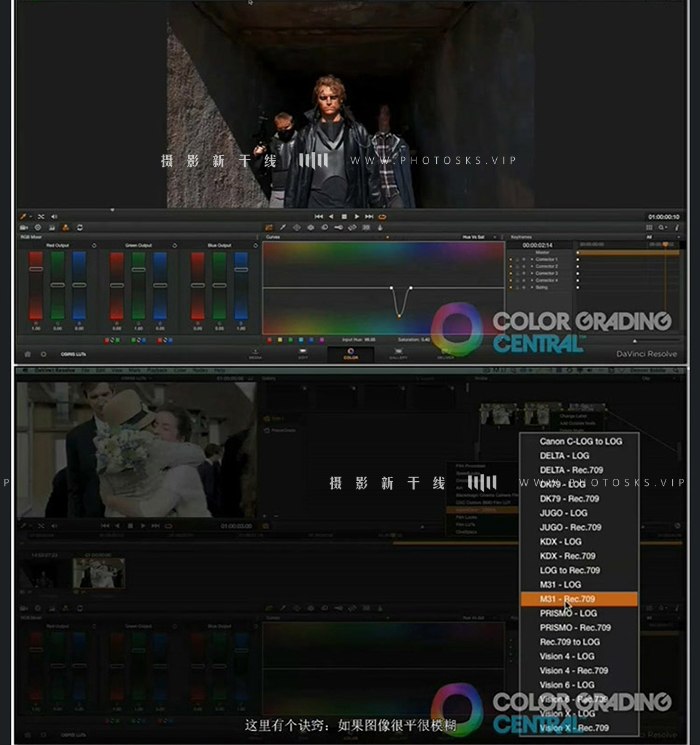Open the Motion Effects palette in upper window
700x745 pixels.
click(80, 228)
